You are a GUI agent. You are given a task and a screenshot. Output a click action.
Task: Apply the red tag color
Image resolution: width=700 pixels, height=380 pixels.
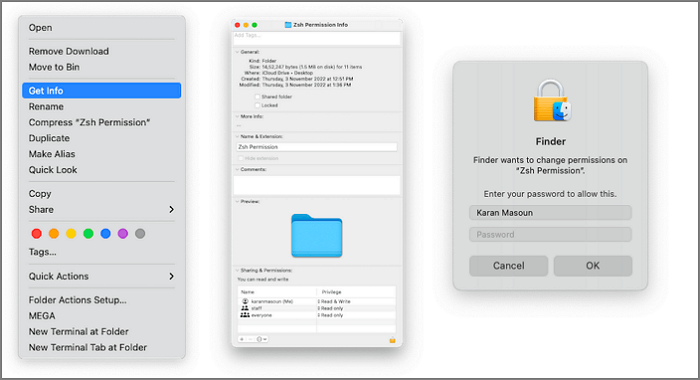click(x=37, y=234)
